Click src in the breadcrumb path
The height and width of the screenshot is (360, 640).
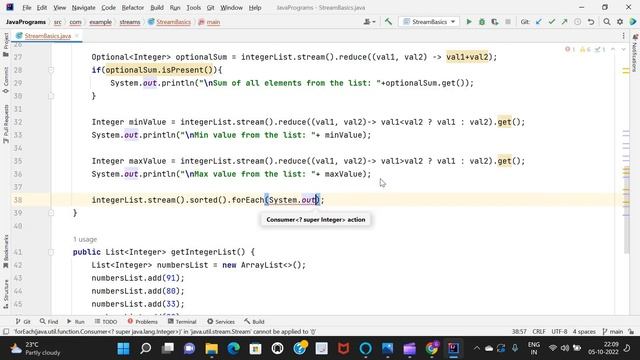[58, 22]
